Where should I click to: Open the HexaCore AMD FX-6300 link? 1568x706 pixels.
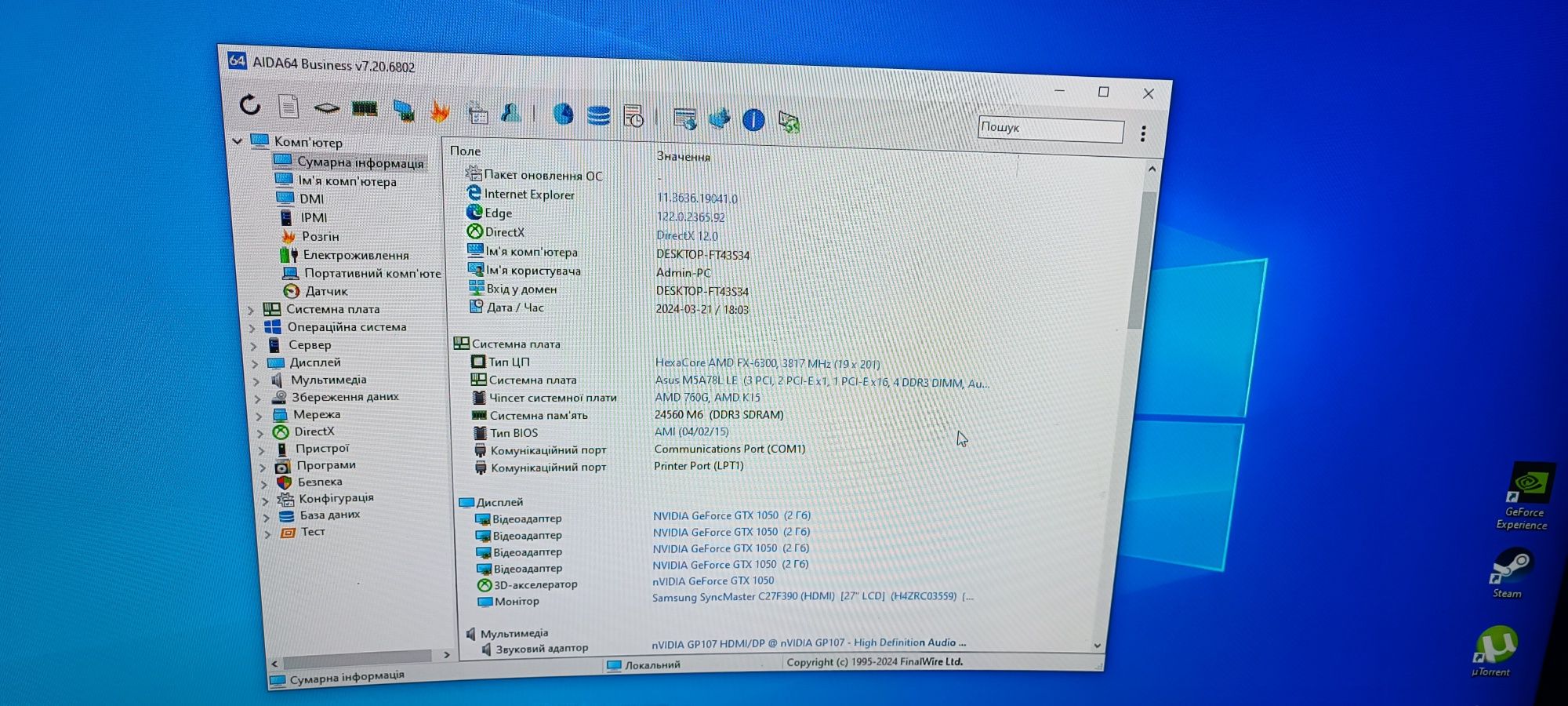[768, 363]
